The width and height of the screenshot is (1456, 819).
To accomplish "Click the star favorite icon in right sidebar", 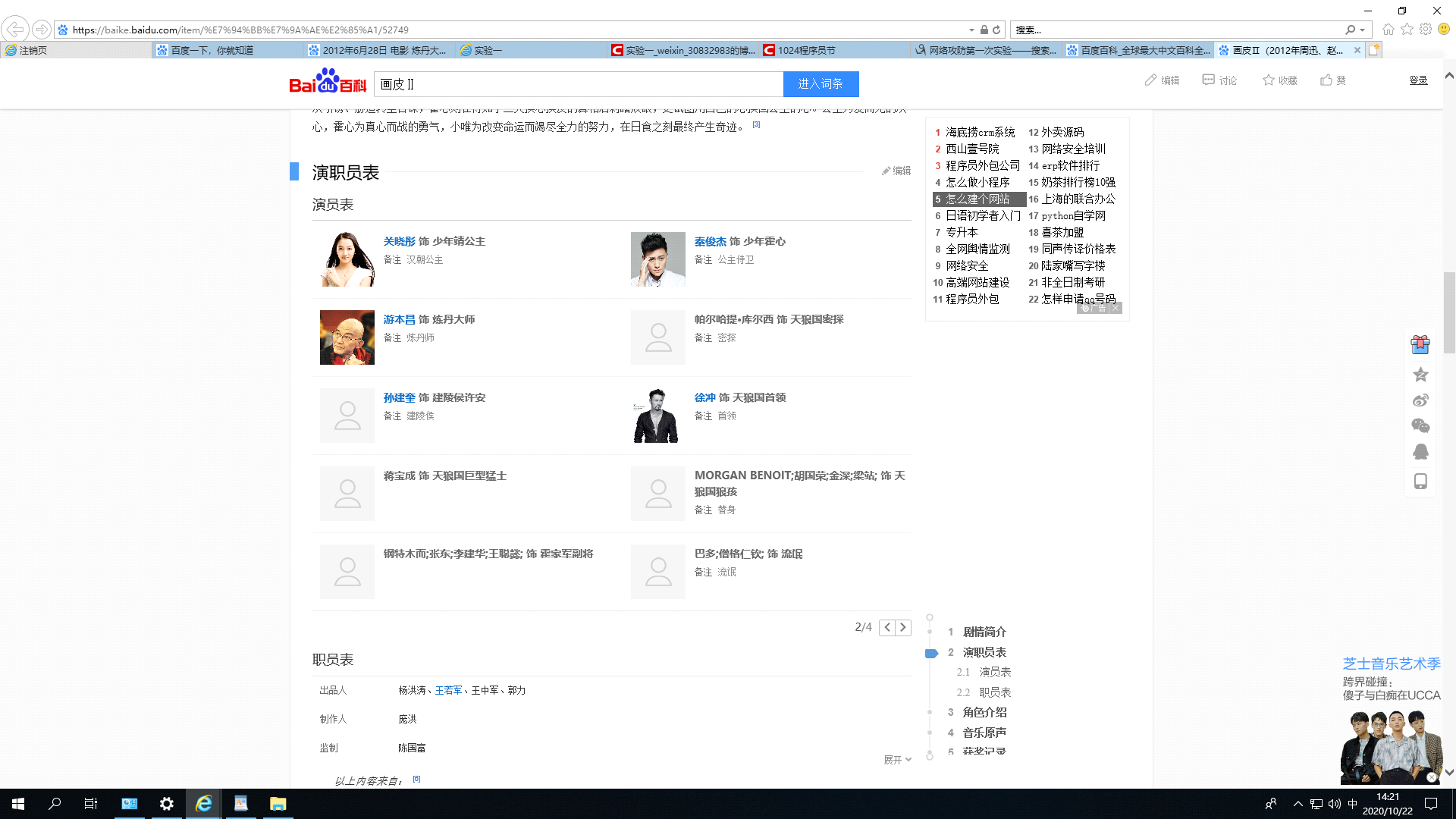I will (1420, 375).
